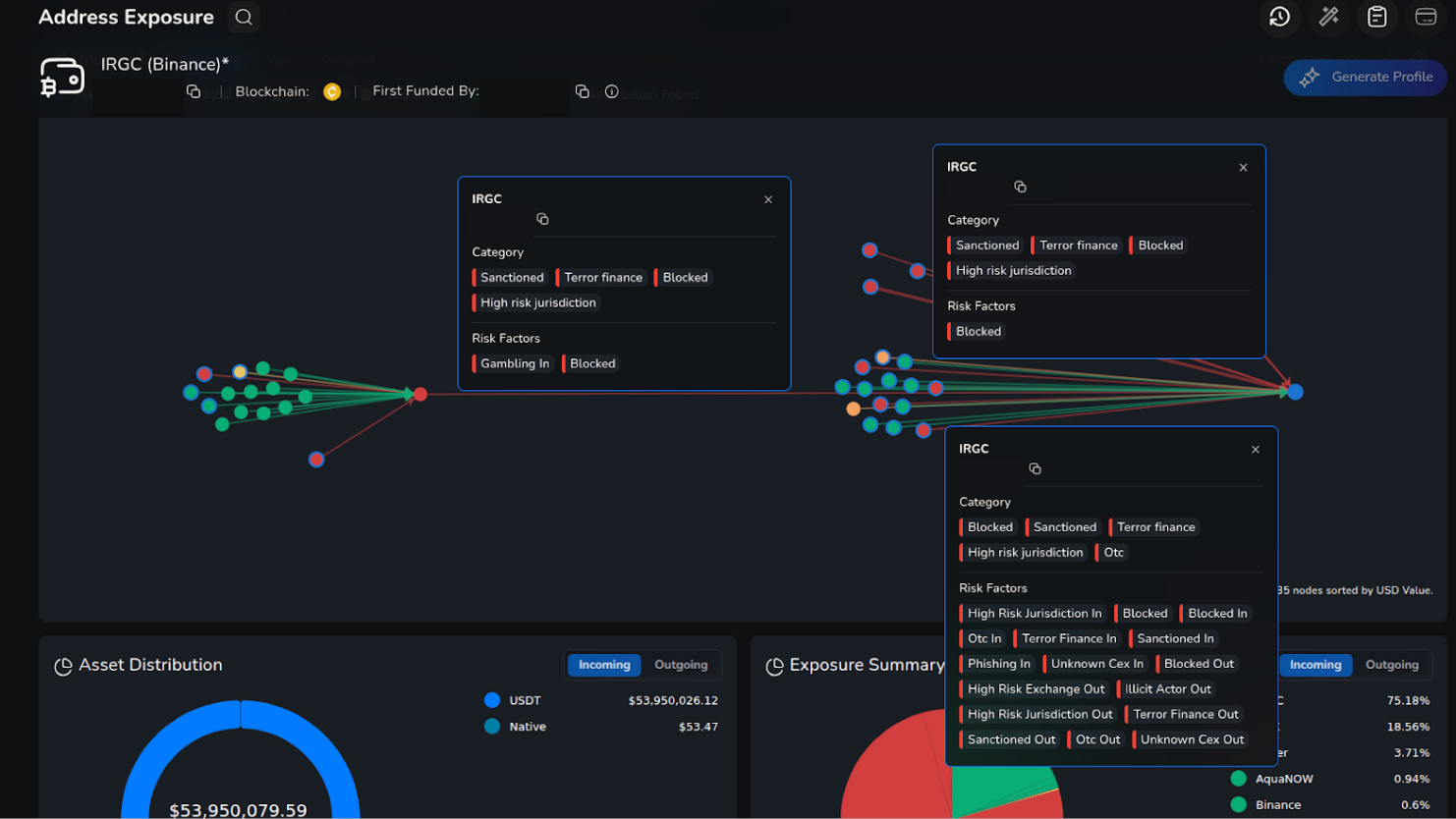The height and width of the screenshot is (819, 1456).
Task: Select isolated red node below the left cluster
Action: point(316,460)
